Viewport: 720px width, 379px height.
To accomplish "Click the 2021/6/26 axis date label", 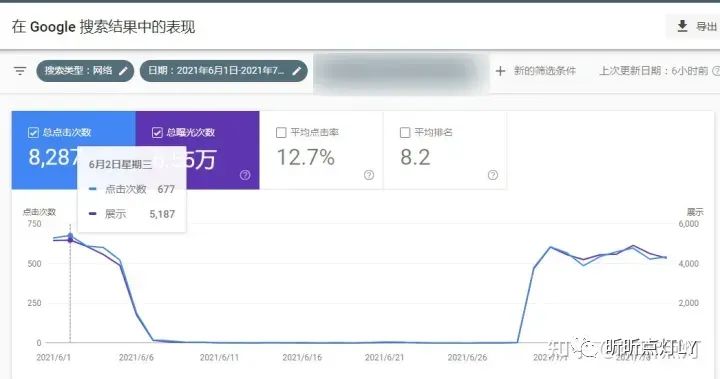I will tap(467, 357).
